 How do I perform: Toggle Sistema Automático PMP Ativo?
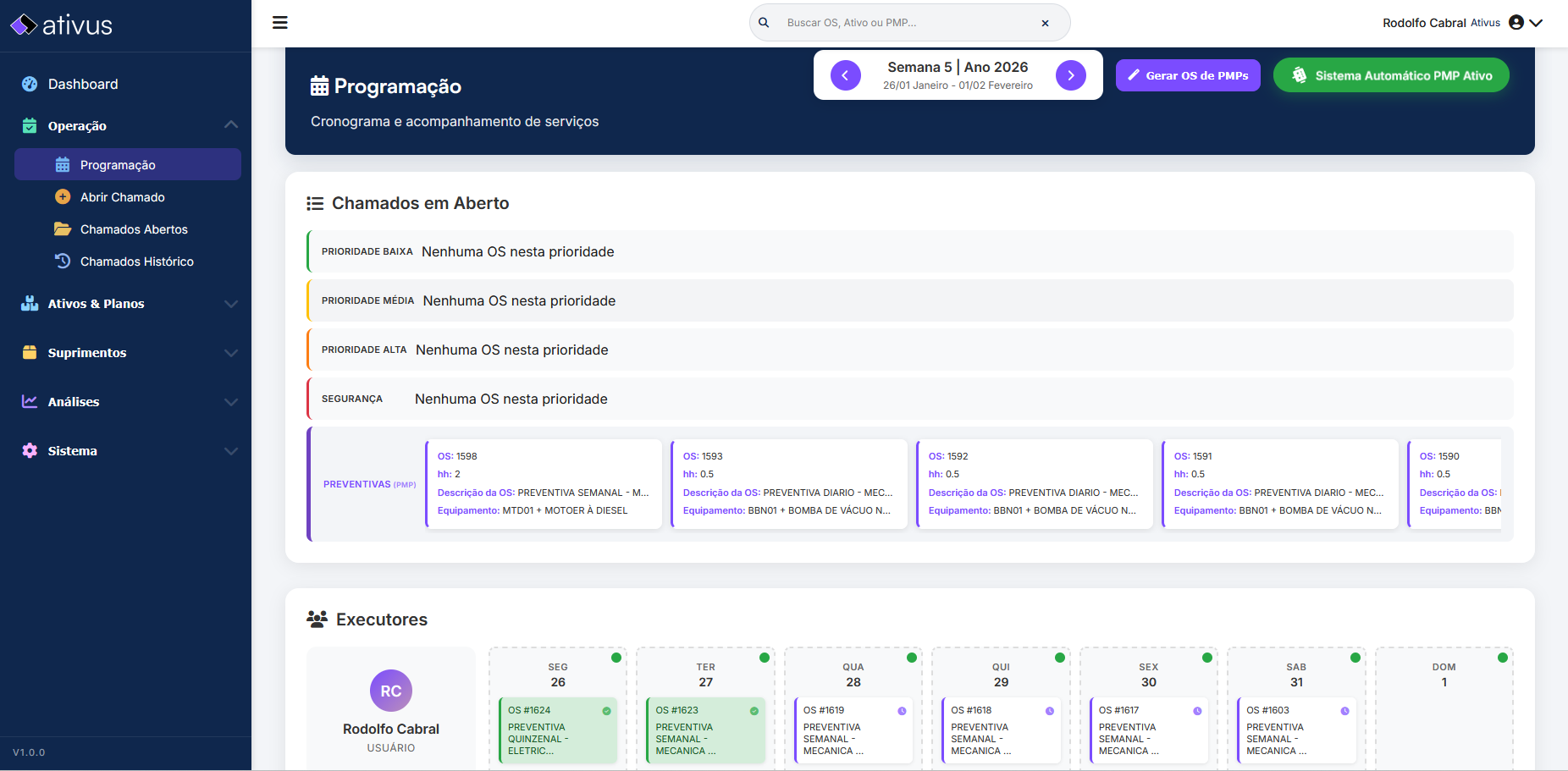(1391, 75)
